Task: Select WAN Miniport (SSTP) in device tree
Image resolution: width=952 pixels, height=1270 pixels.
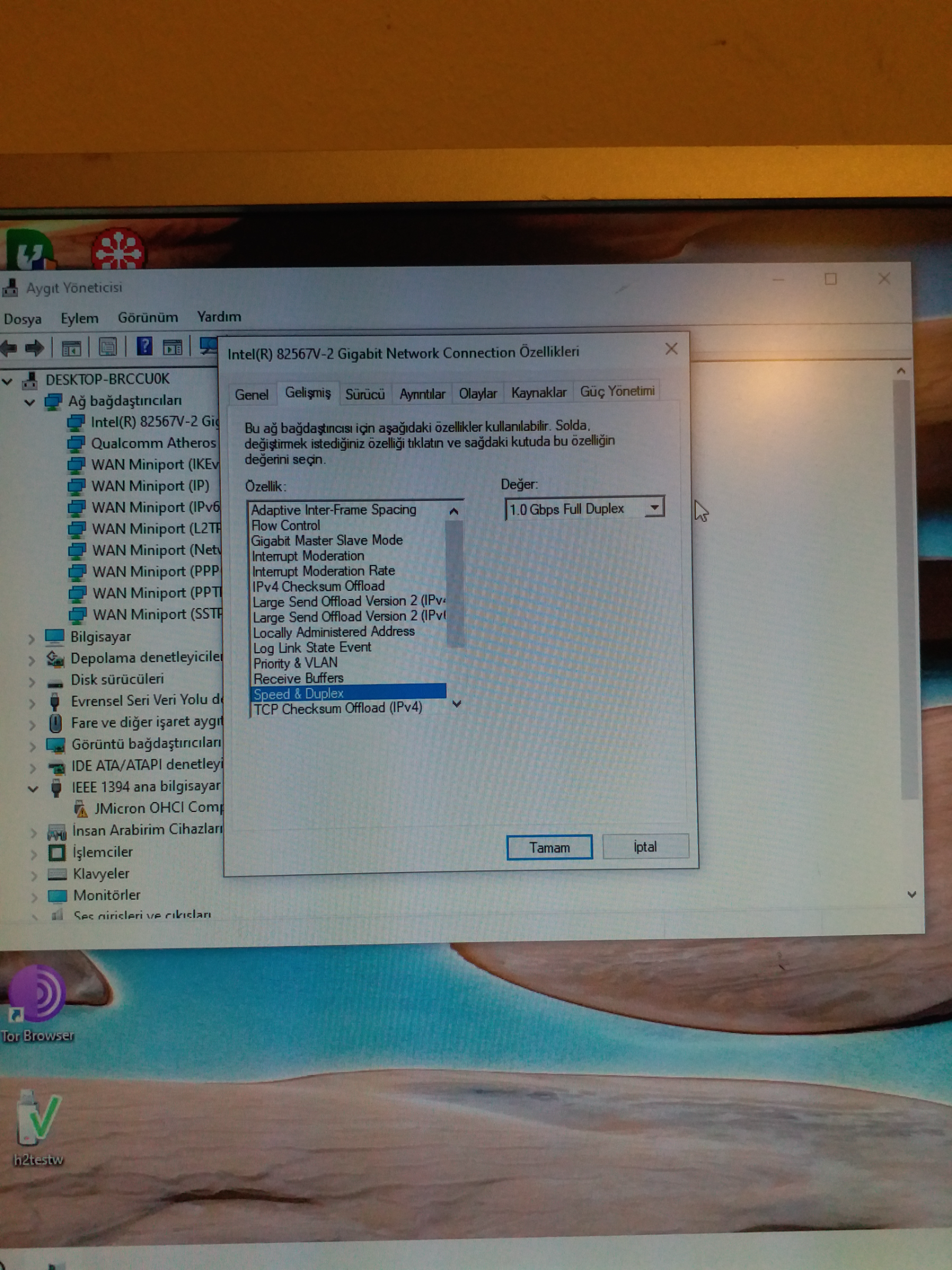Action: (157, 615)
